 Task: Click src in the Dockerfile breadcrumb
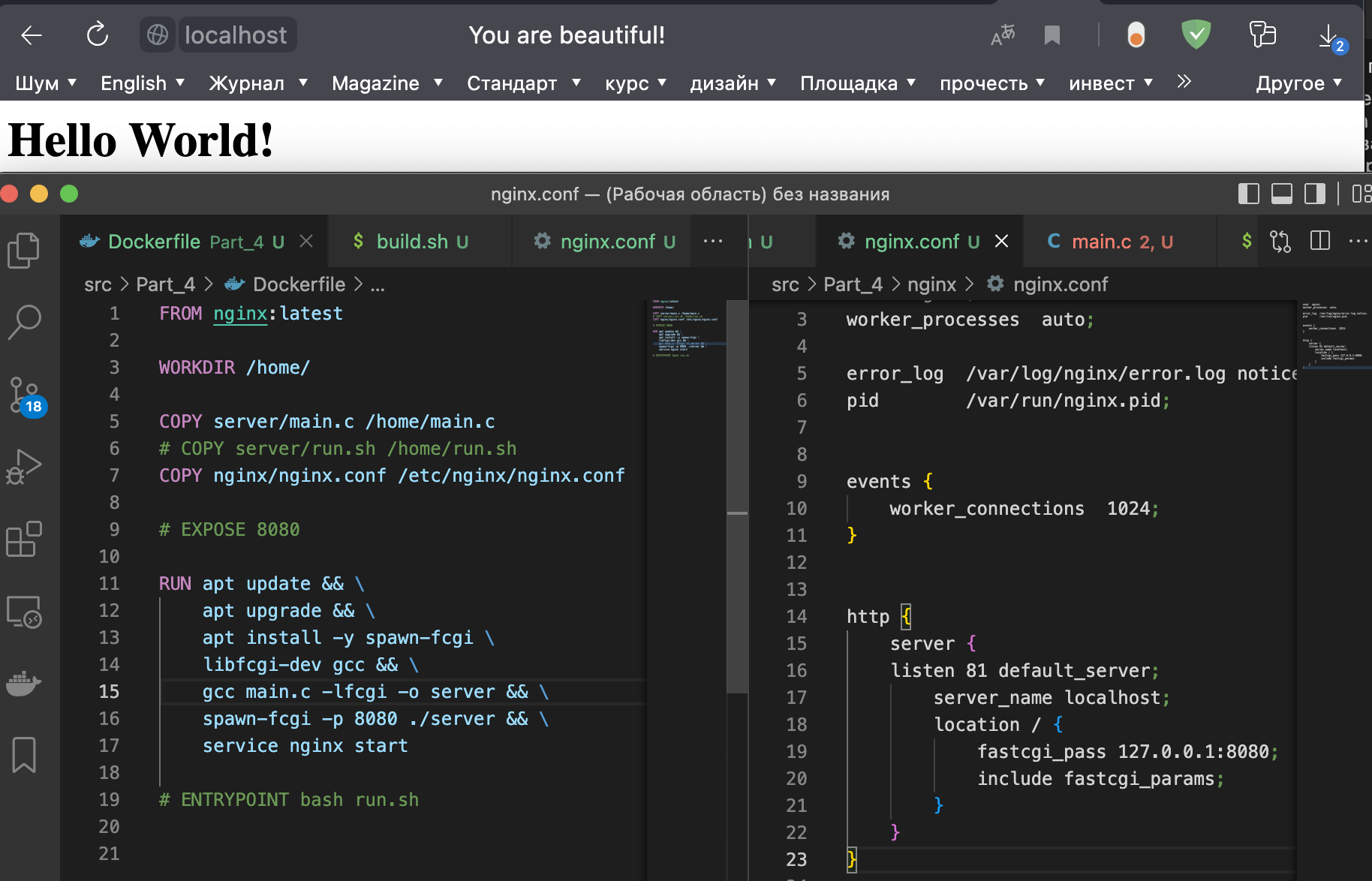[x=98, y=284]
